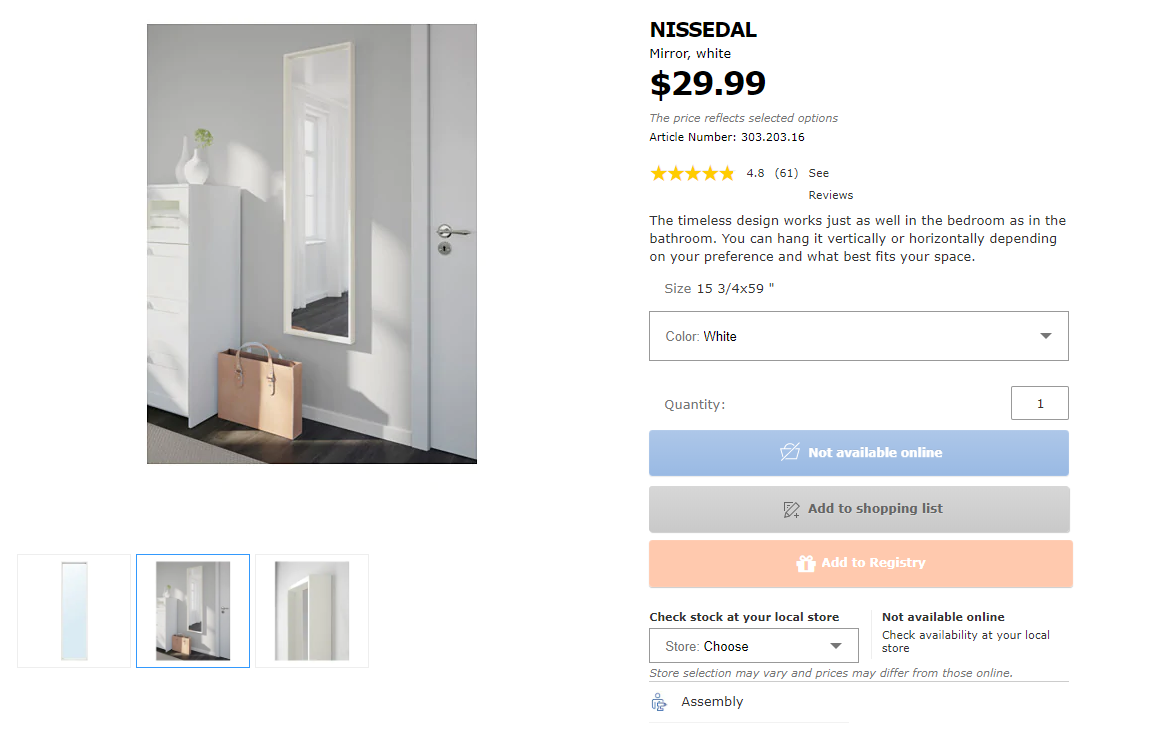
Task: Click the shopping list pencil icon
Action: tap(791, 509)
